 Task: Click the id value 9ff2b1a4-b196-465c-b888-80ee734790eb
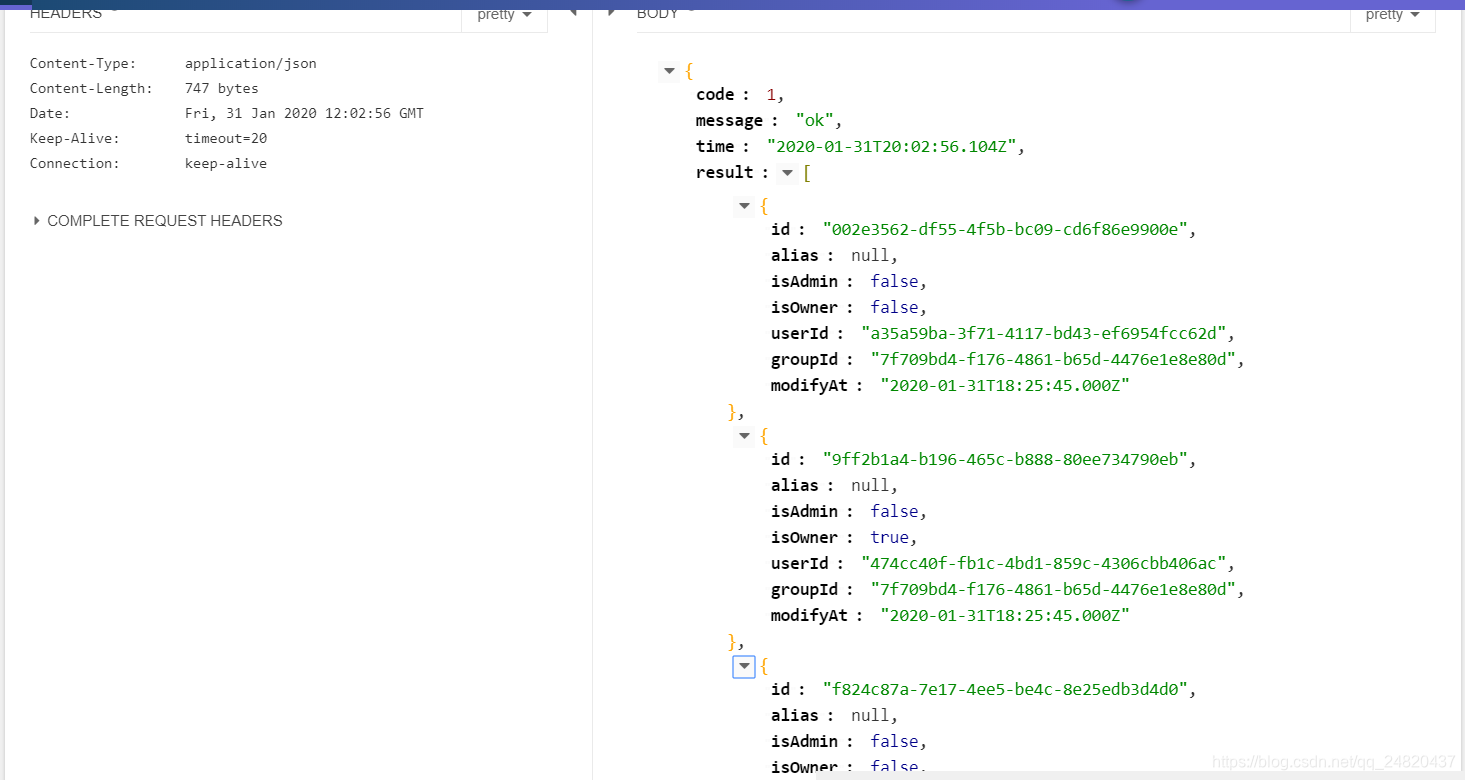pos(1005,460)
